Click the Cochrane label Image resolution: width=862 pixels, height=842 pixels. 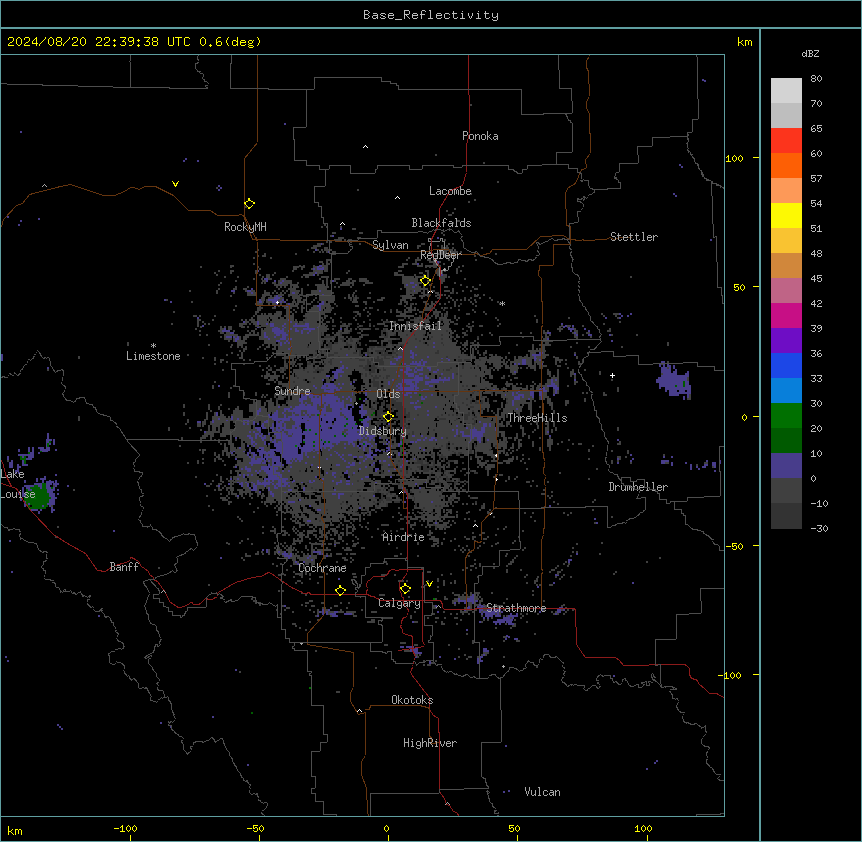point(322,568)
